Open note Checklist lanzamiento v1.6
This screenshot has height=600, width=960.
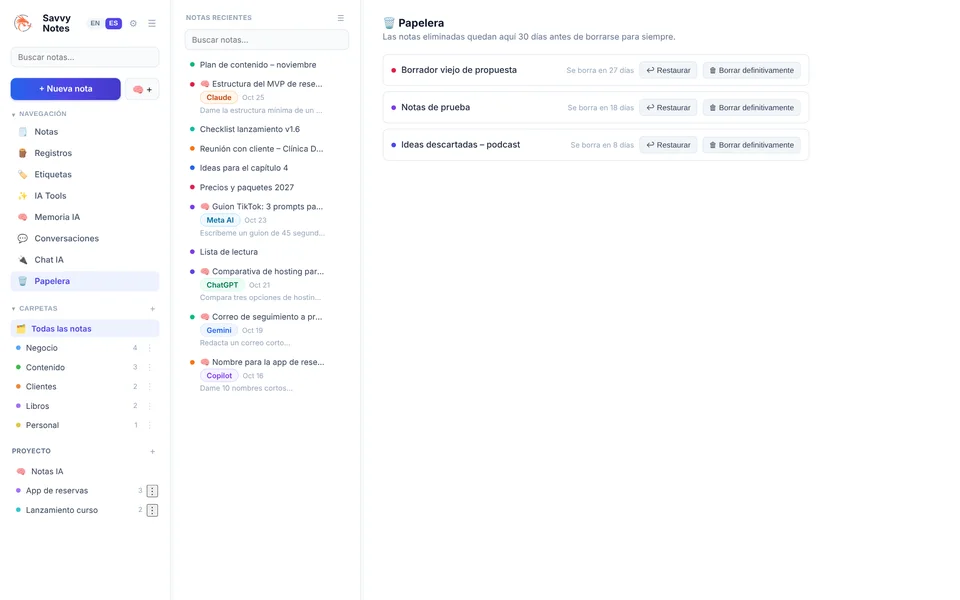pos(250,129)
